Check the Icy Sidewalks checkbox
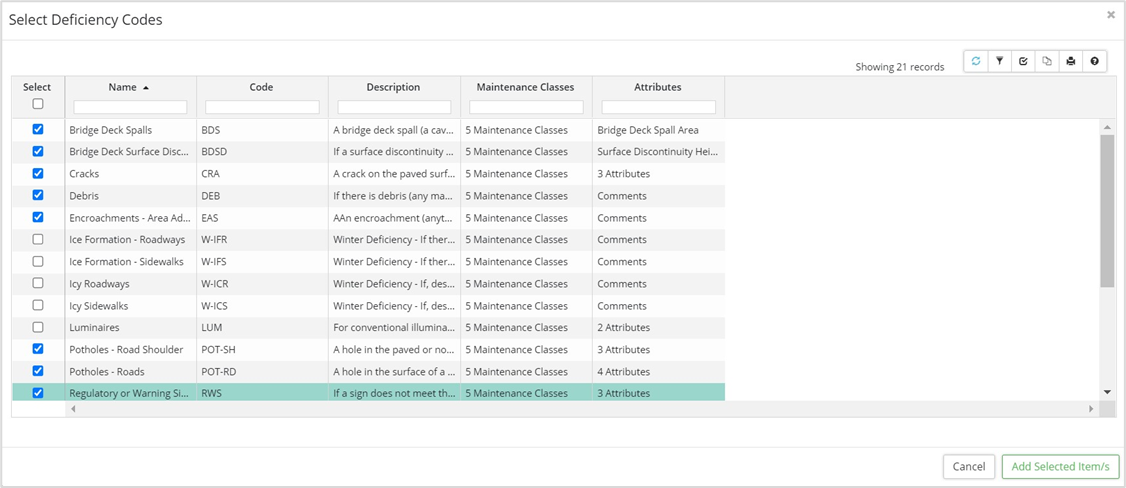This screenshot has height=488, width=1126. tap(38, 305)
